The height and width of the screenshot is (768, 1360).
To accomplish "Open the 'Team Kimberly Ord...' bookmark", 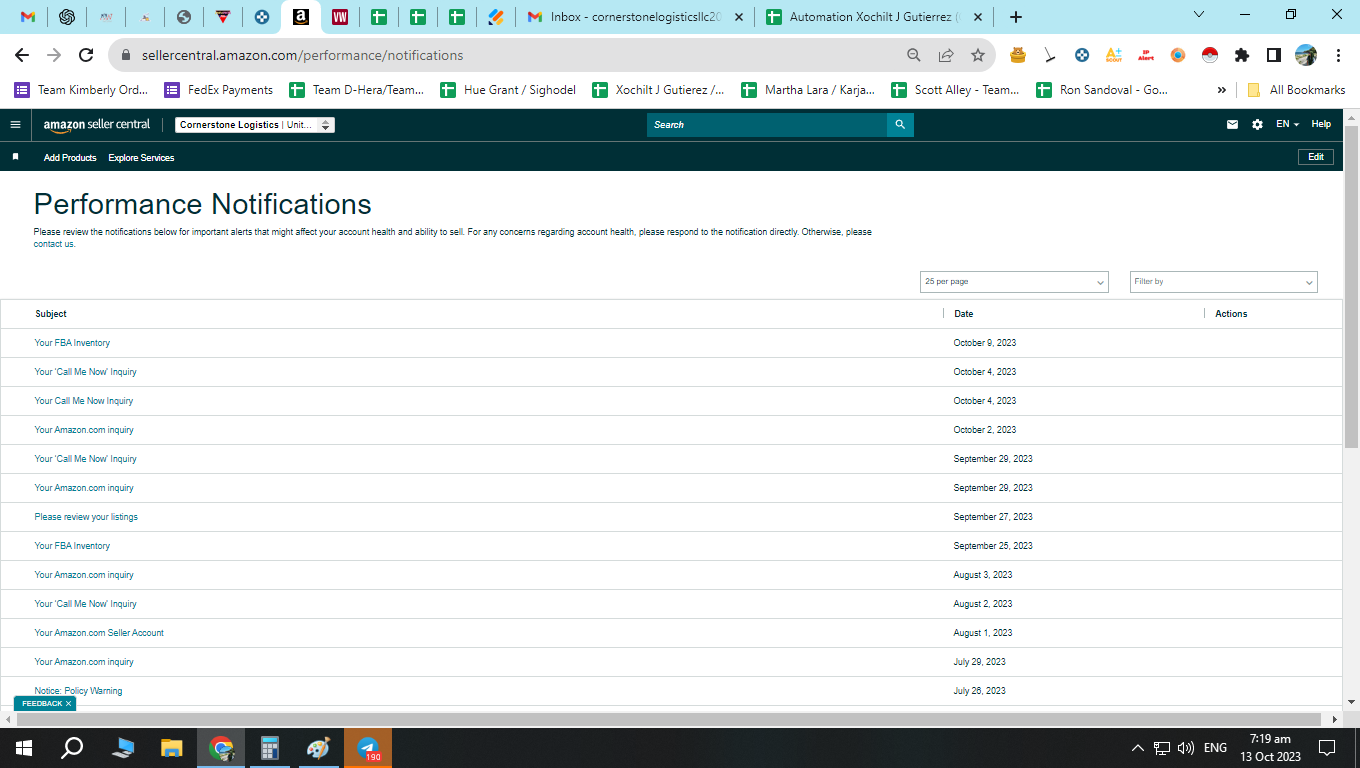I will pyautogui.click(x=81, y=90).
